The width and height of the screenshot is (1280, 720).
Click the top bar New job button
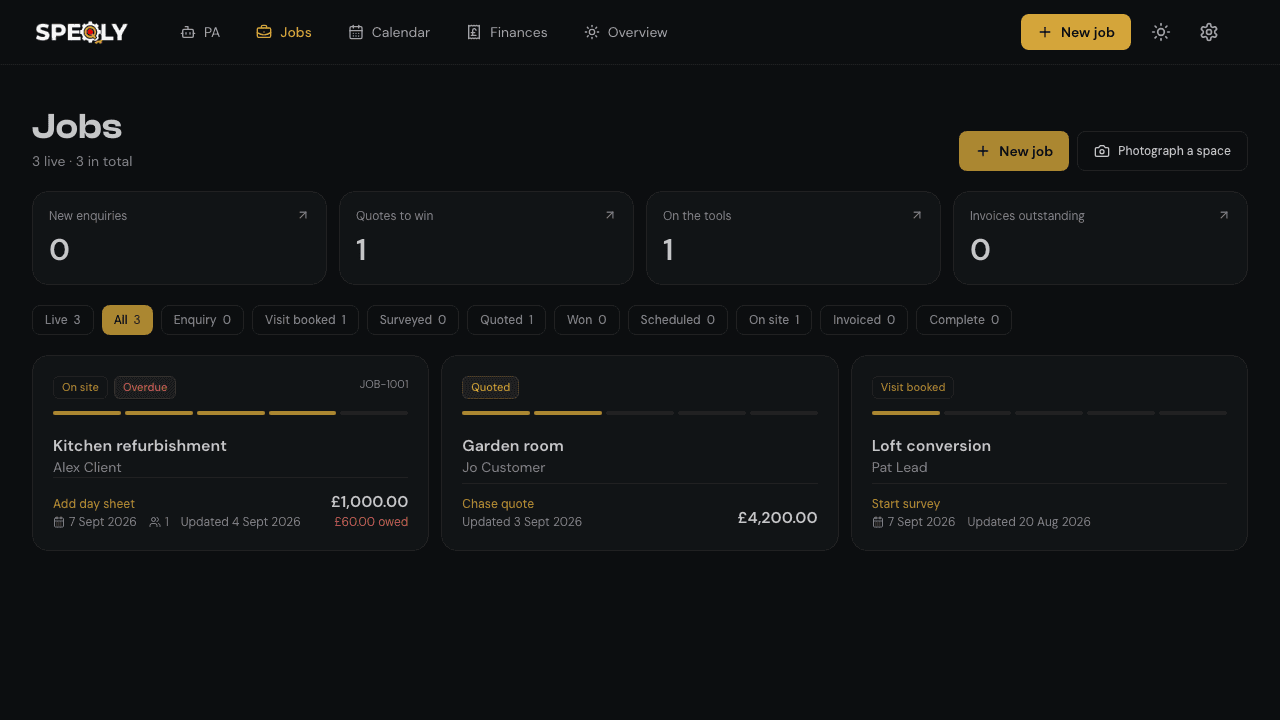[x=1076, y=32]
